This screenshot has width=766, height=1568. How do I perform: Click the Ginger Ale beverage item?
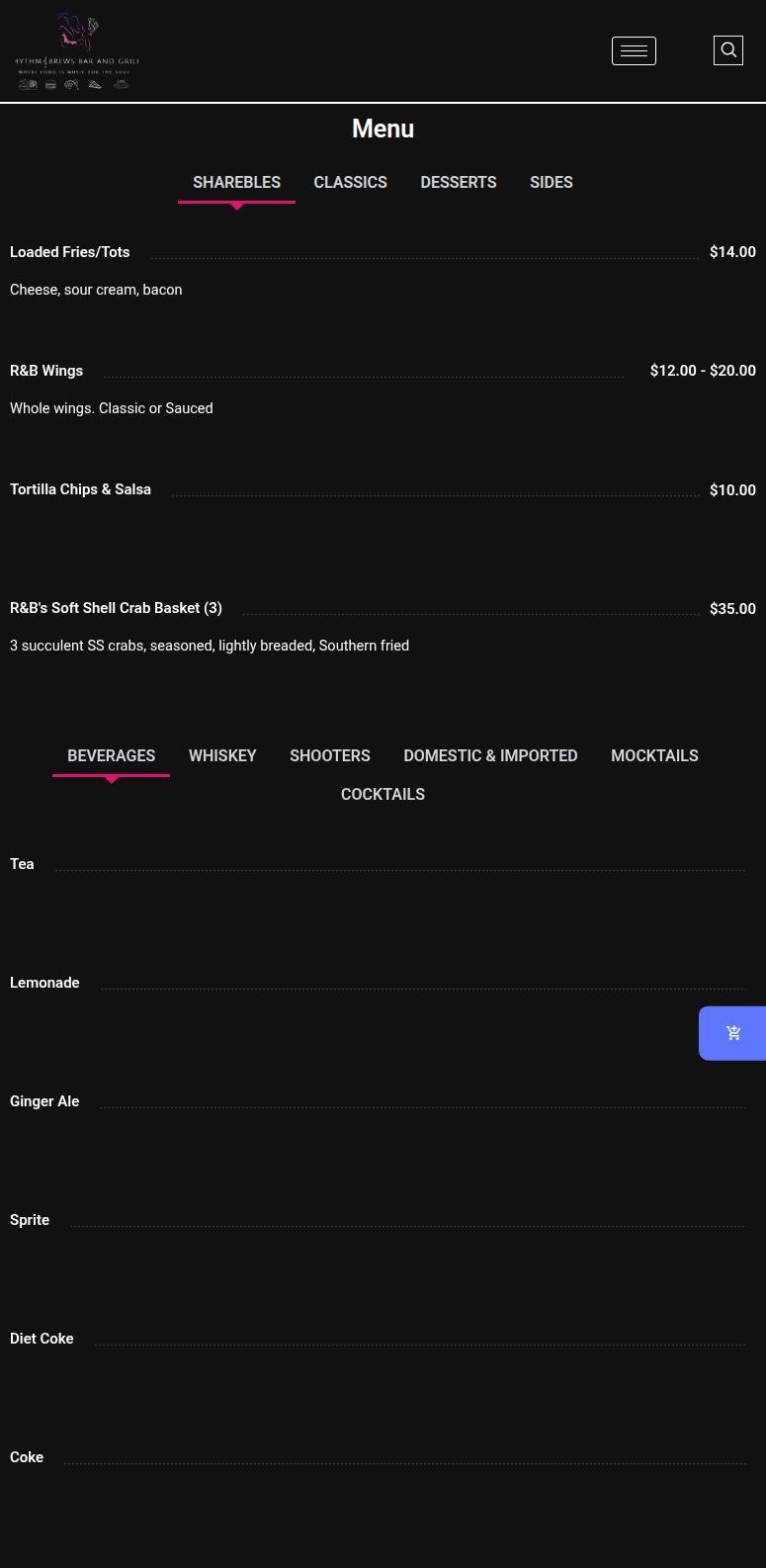point(44,1101)
